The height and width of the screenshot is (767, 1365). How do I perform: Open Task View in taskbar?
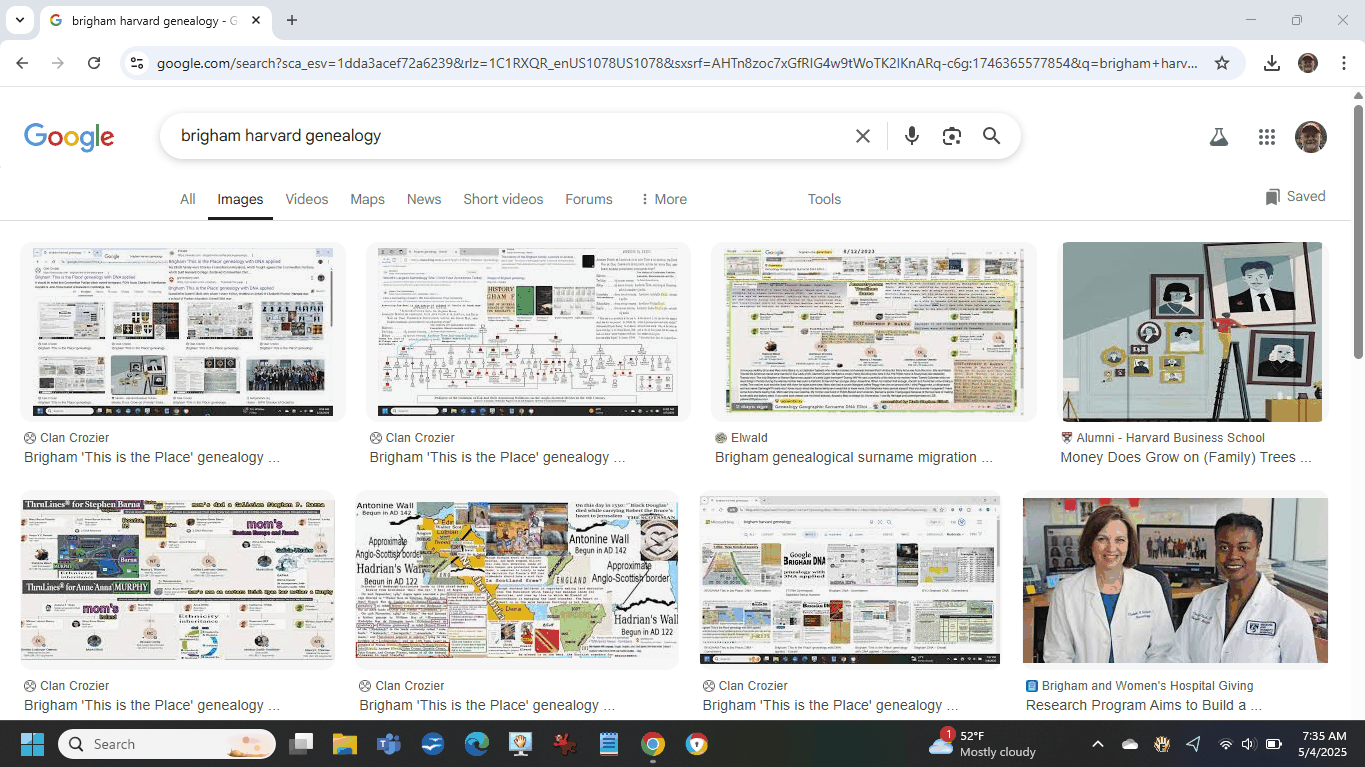coord(301,744)
